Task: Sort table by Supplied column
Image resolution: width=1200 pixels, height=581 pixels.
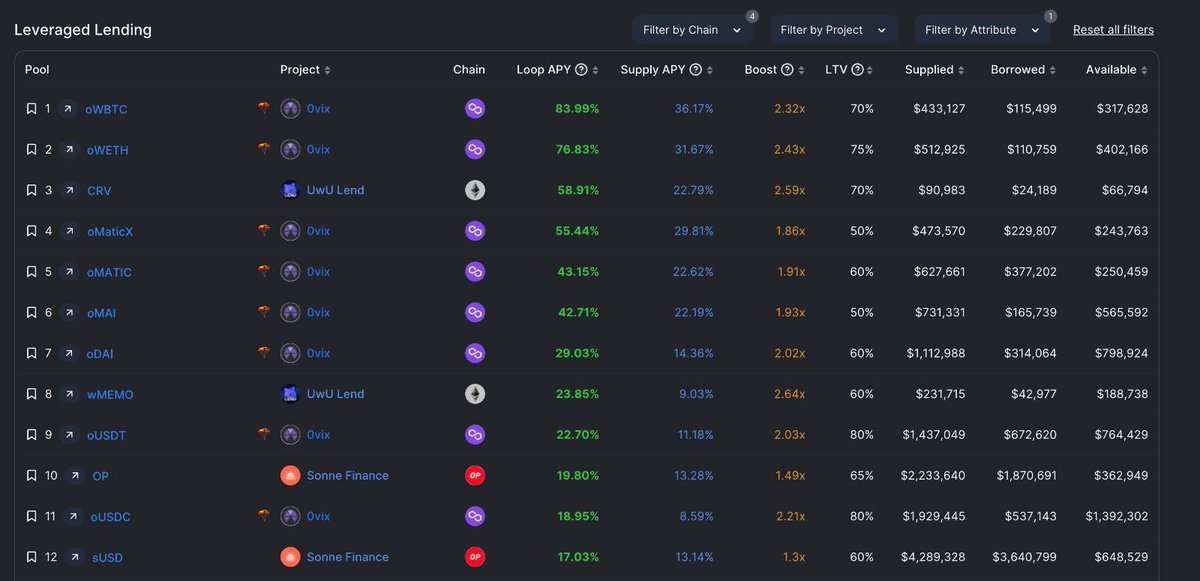Action: [x=935, y=70]
